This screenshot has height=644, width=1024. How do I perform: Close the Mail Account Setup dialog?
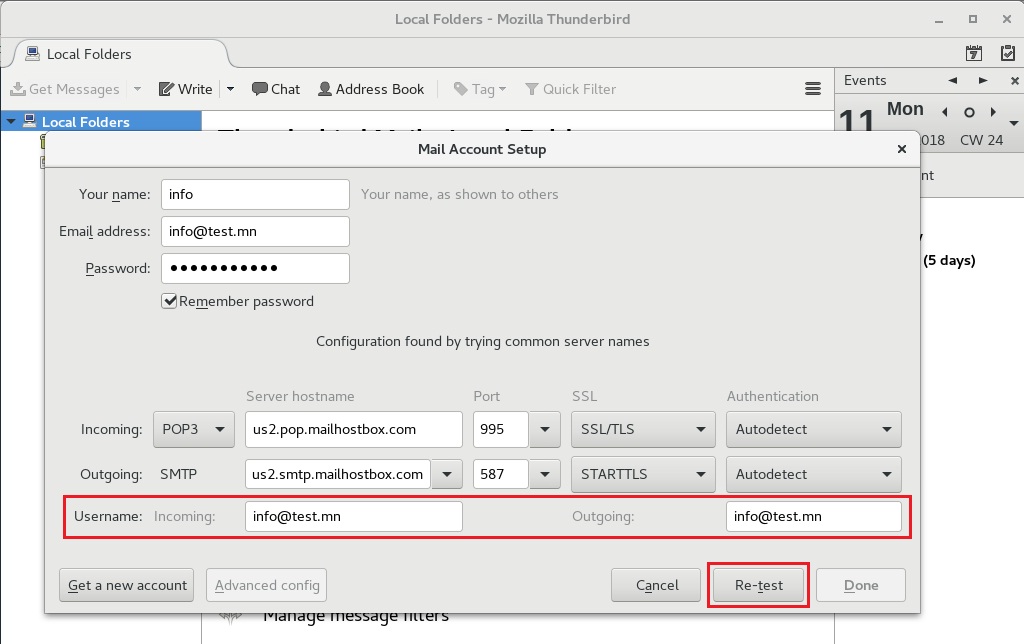pyautogui.click(x=902, y=149)
